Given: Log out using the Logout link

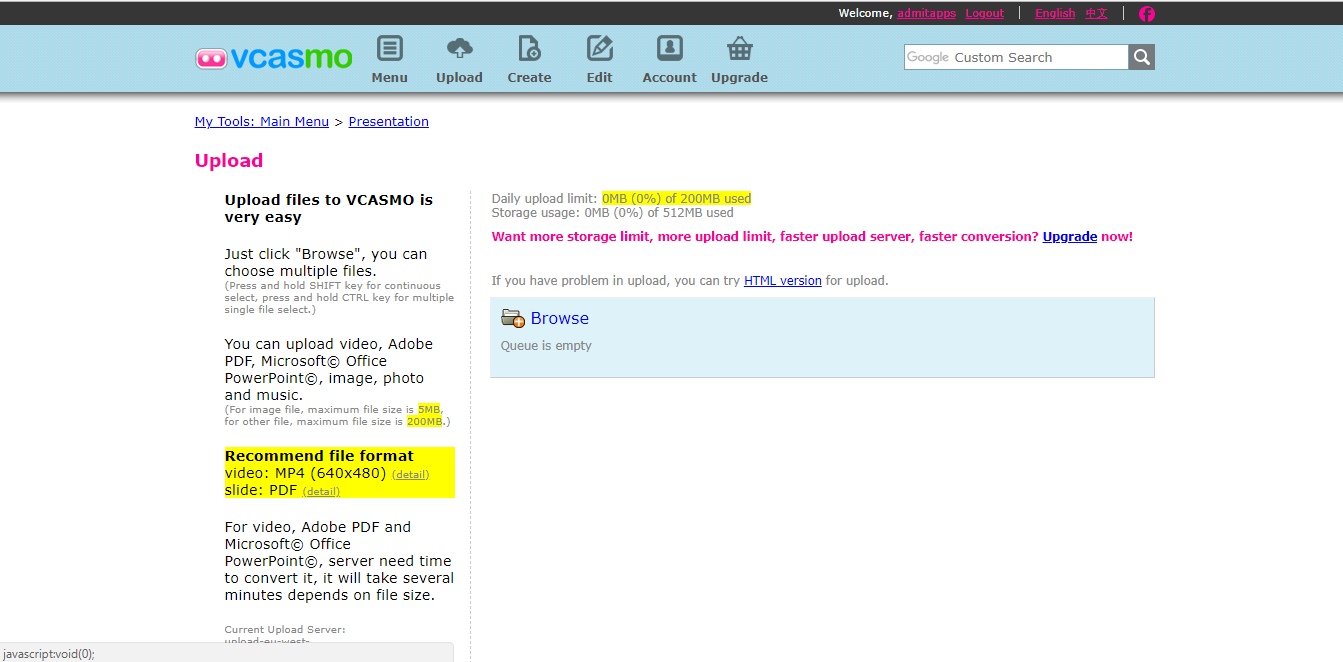Looking at the screenshot, I should click(984, 14).
